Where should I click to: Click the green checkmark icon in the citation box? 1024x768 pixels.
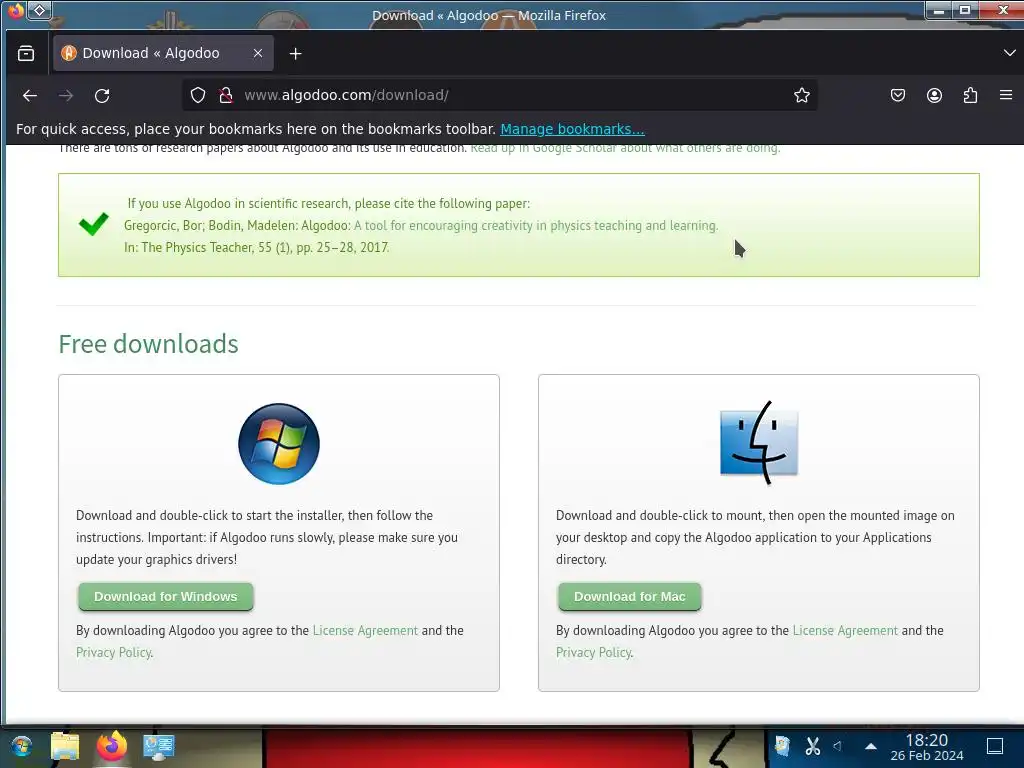(93, 224)
